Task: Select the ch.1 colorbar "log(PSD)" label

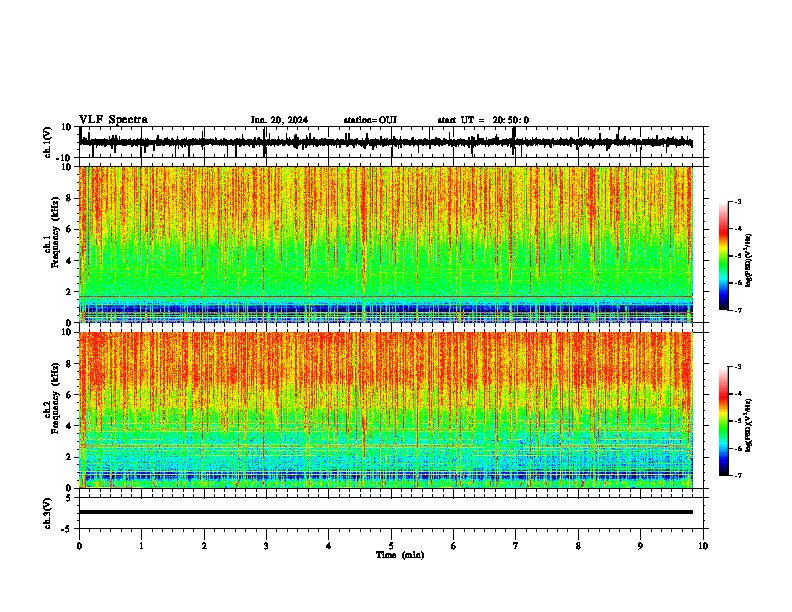Action: click(749, 261)
